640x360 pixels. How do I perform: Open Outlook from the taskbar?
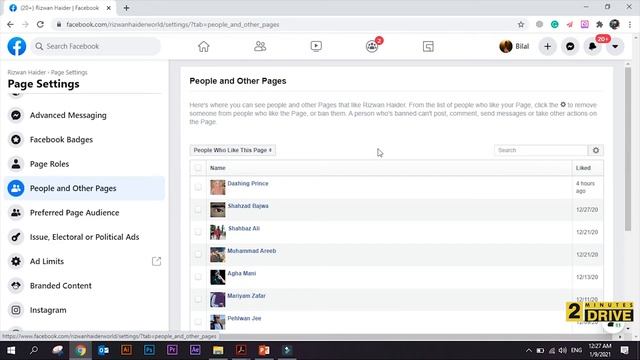click(x=103, y=350)
